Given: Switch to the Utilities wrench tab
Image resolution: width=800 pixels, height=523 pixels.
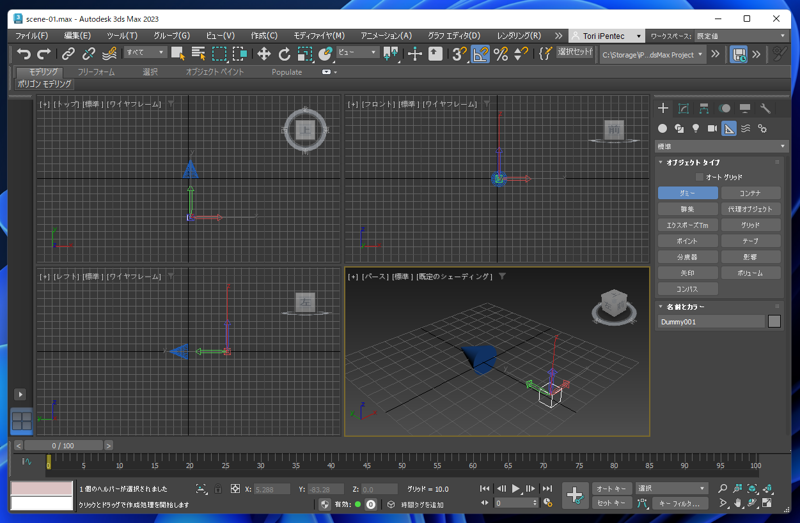Looking at the screenshot, I should click(765, 108).
